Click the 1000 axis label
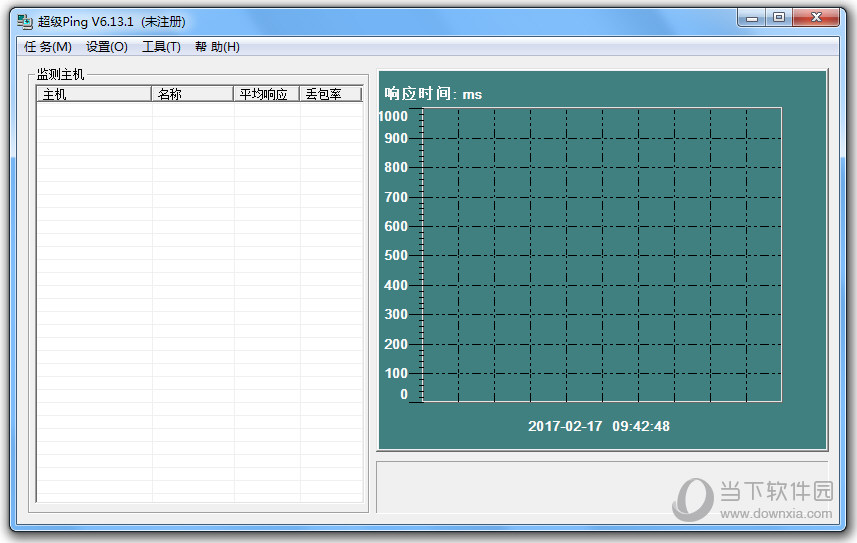The height and width of the screenshot is (543, 857). pyautogui.click(x=393, y=116)
